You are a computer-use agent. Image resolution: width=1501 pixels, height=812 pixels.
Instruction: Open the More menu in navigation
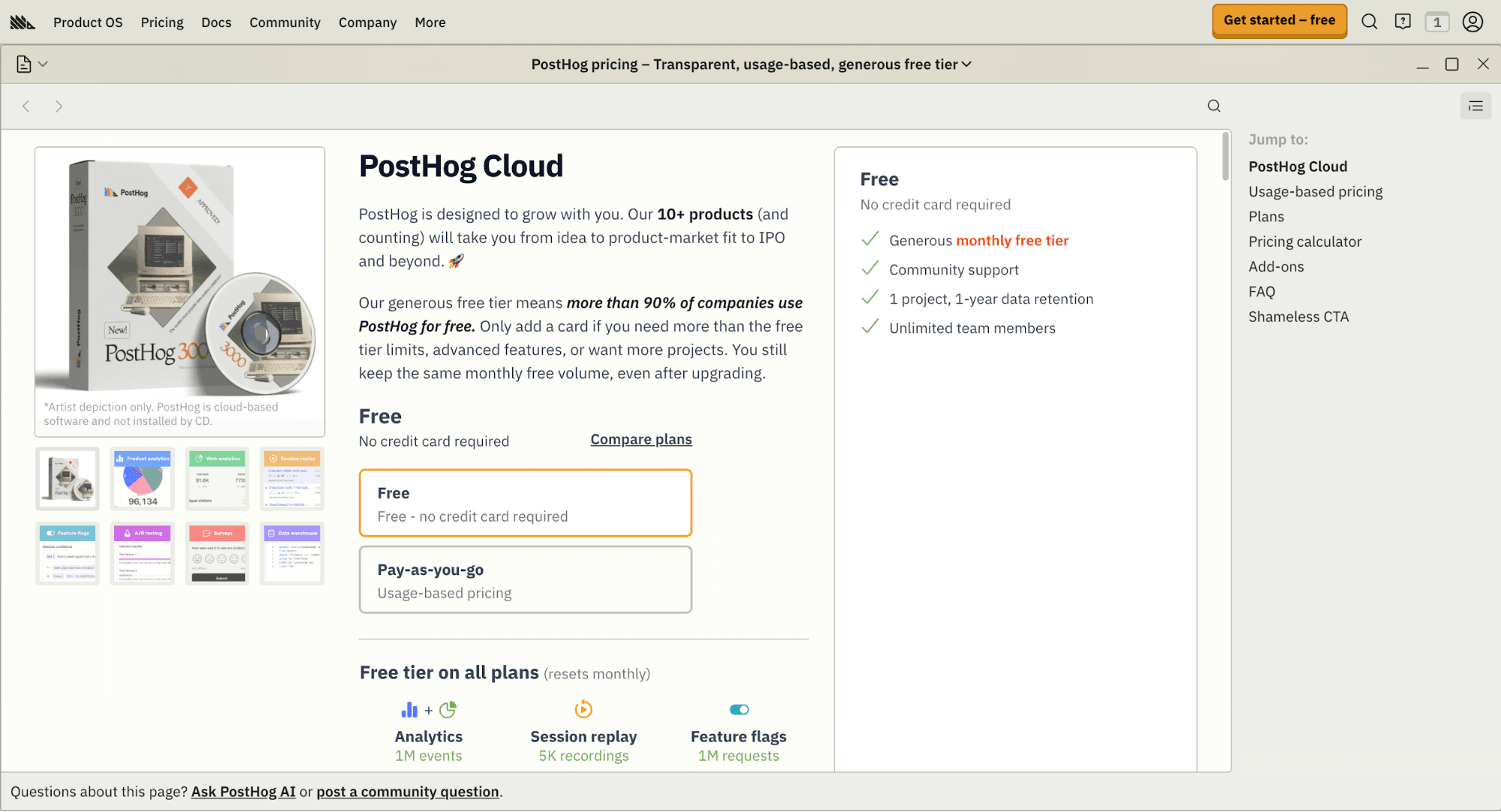[x=430, y=23]
